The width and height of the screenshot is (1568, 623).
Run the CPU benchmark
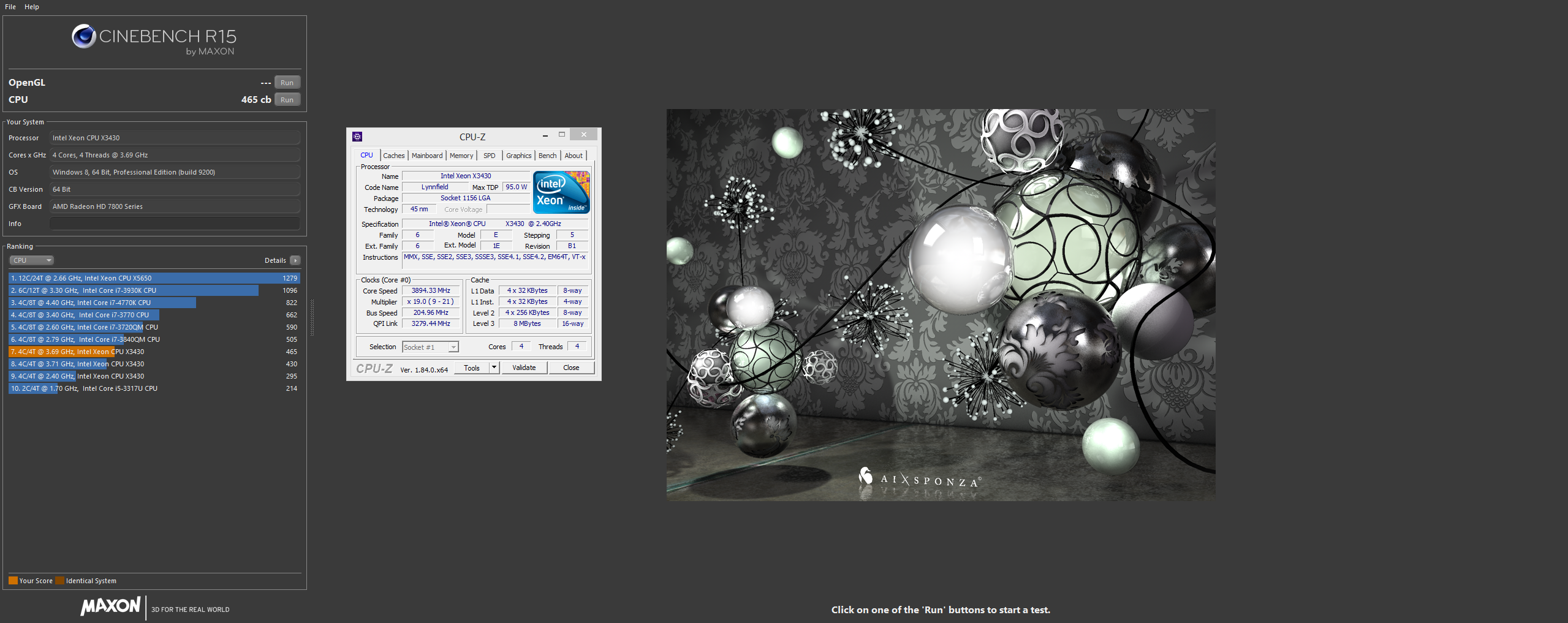pos(287,100)
